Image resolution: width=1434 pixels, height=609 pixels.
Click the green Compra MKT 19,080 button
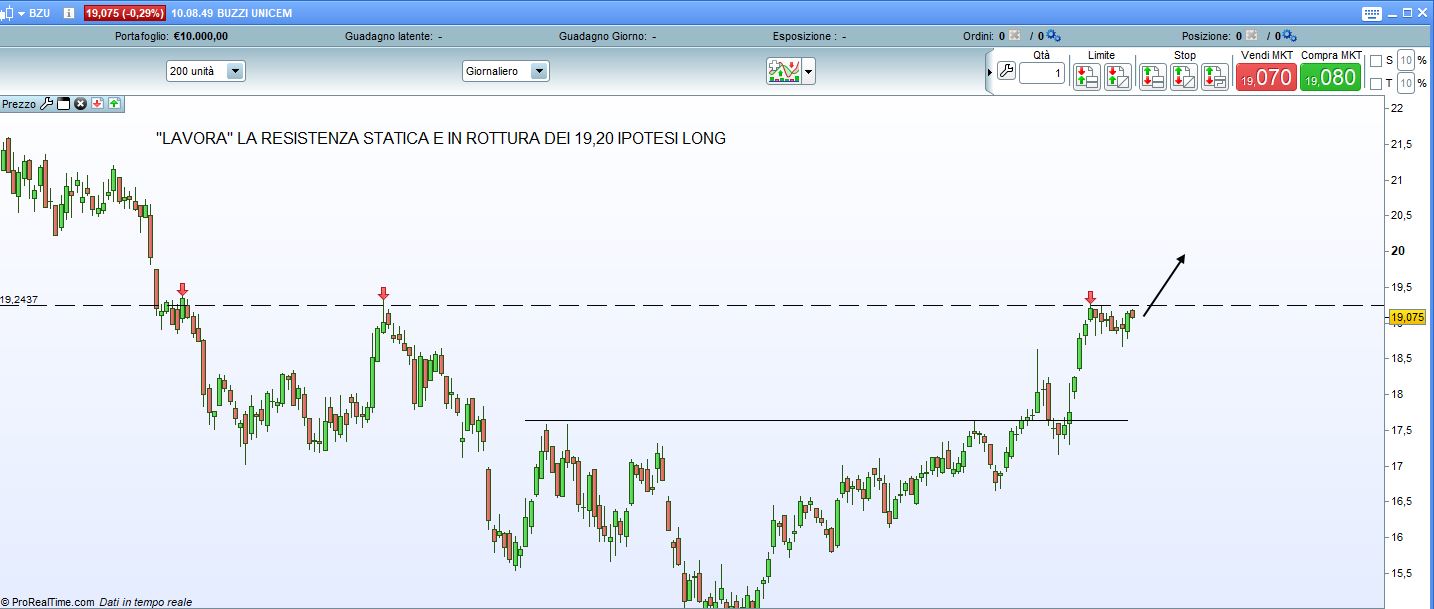coord(1331,77)
